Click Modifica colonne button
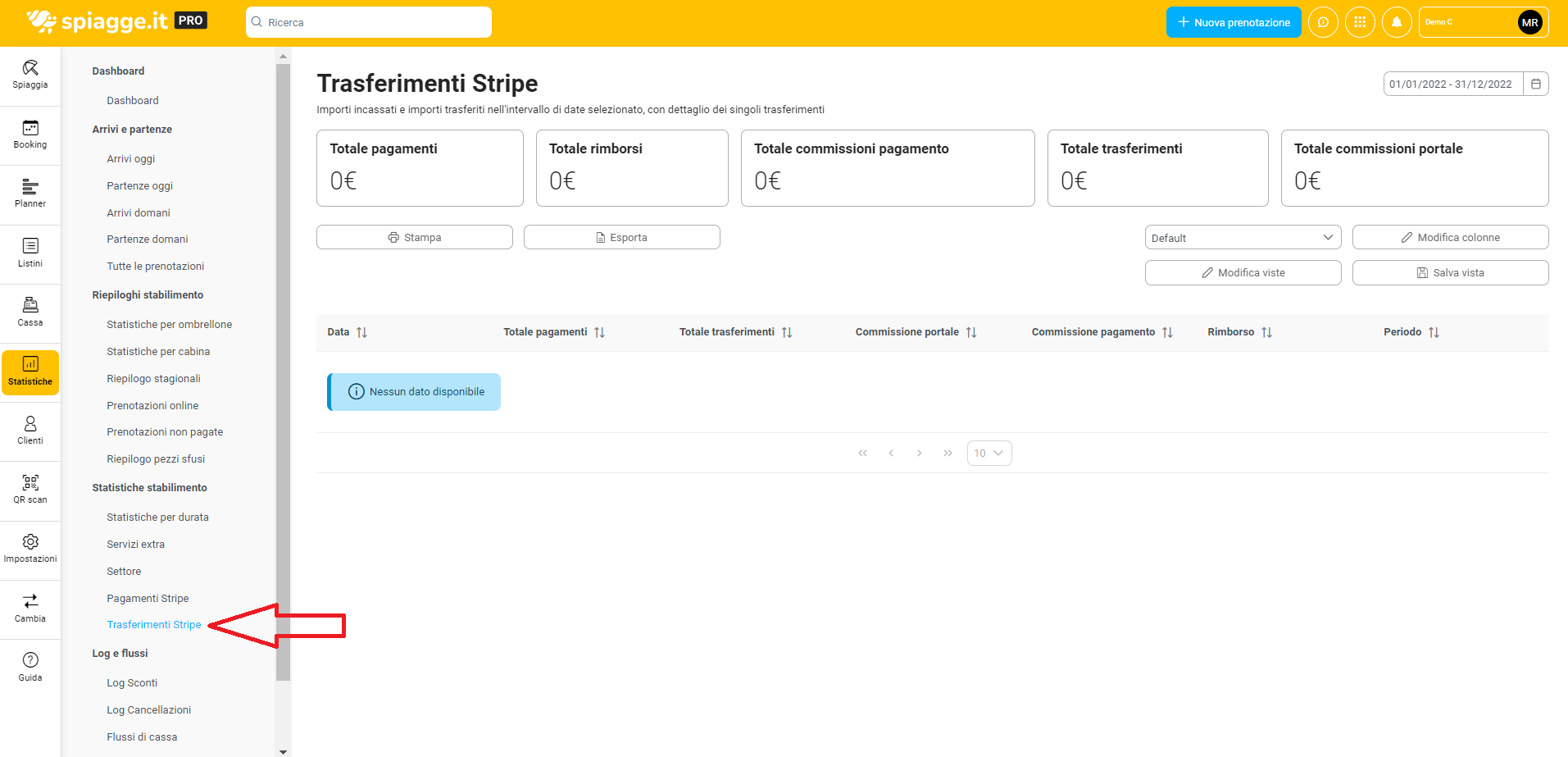The image size is (1568, 757). coord(1451,237)
